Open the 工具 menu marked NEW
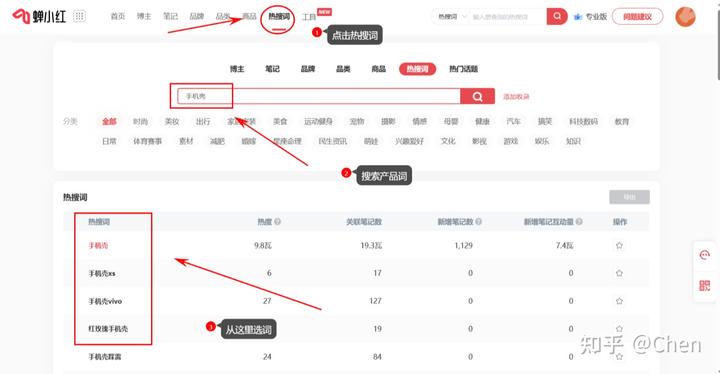Image resolution: width=720 pixels, height=374 pixels. pyautogui.click(x=309, y=17)
